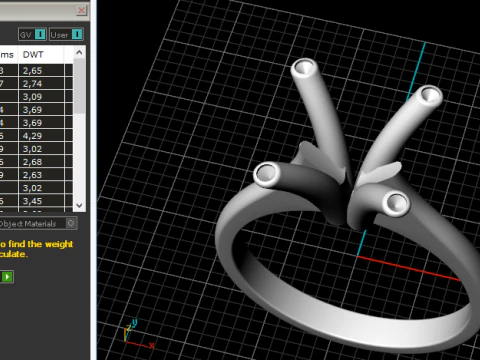Screen dimensions: 480x360
Task: Toggle the GV switch
Action: [32, 34]
